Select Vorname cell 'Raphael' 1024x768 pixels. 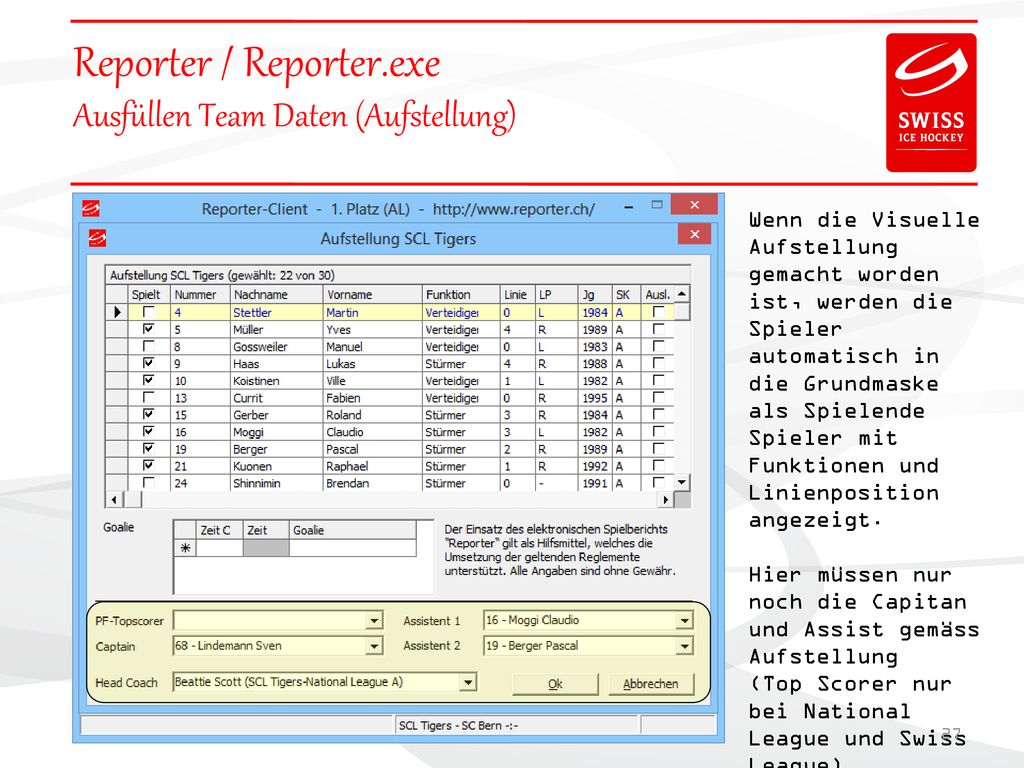point(372,466)
